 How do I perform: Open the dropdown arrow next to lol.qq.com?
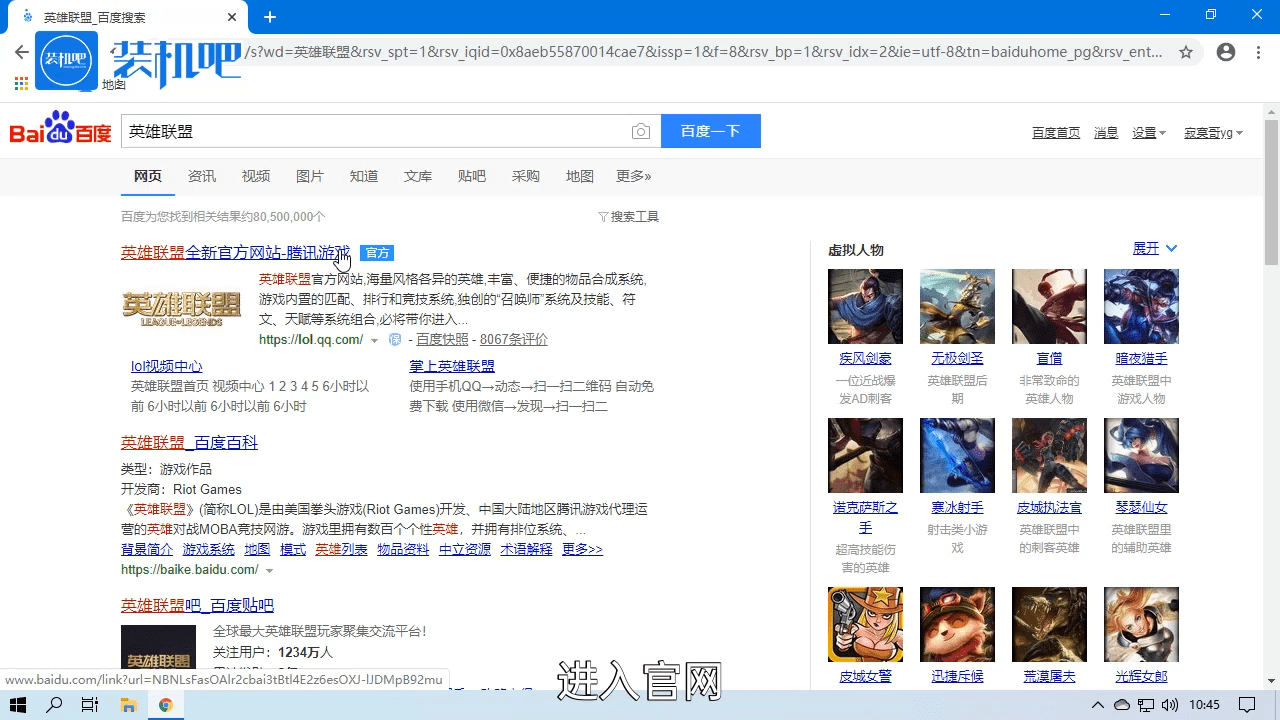tap(374, 340)
